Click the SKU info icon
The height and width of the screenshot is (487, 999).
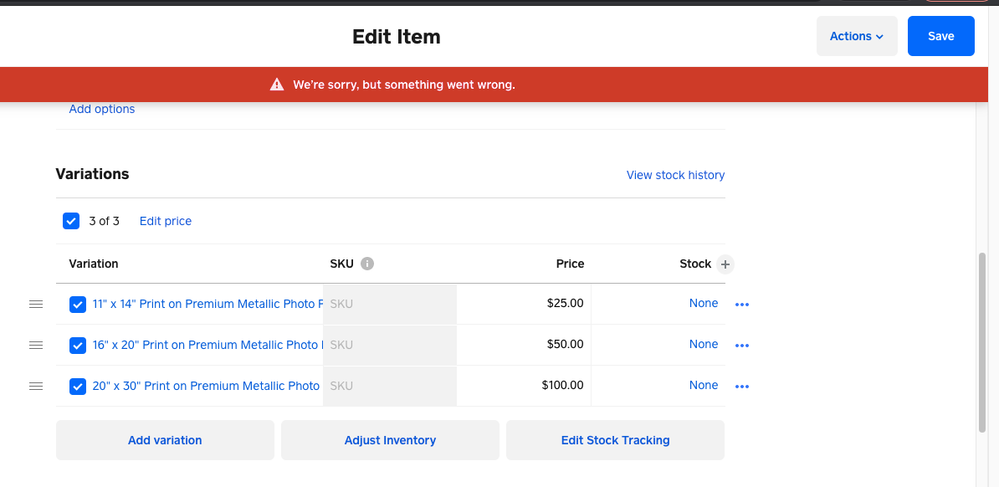[367, 264]
